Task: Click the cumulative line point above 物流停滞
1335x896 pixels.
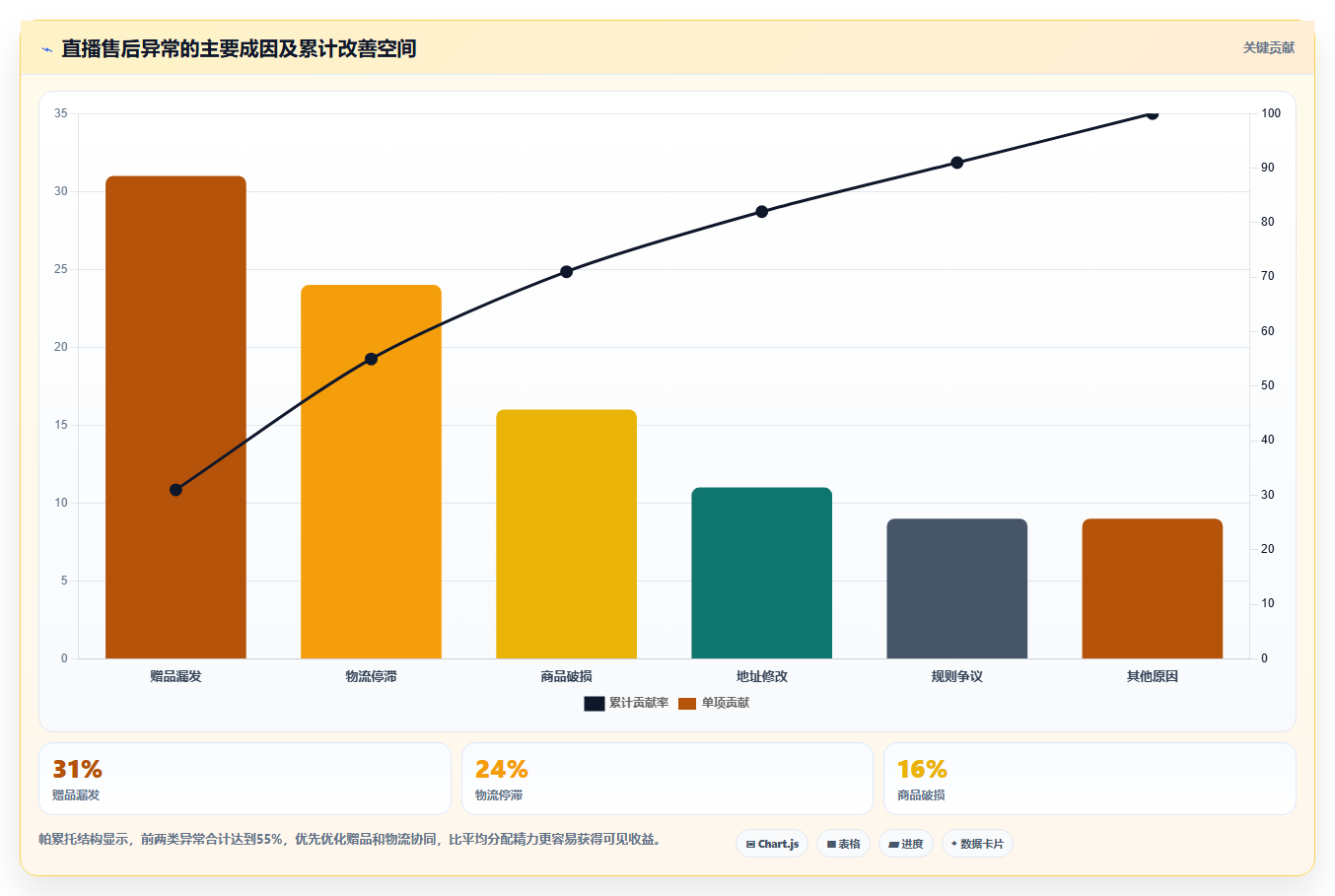Action: click(x=371, y=359)
